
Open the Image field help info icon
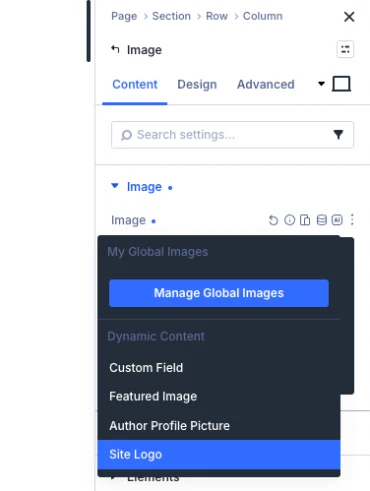coord(289,220)
